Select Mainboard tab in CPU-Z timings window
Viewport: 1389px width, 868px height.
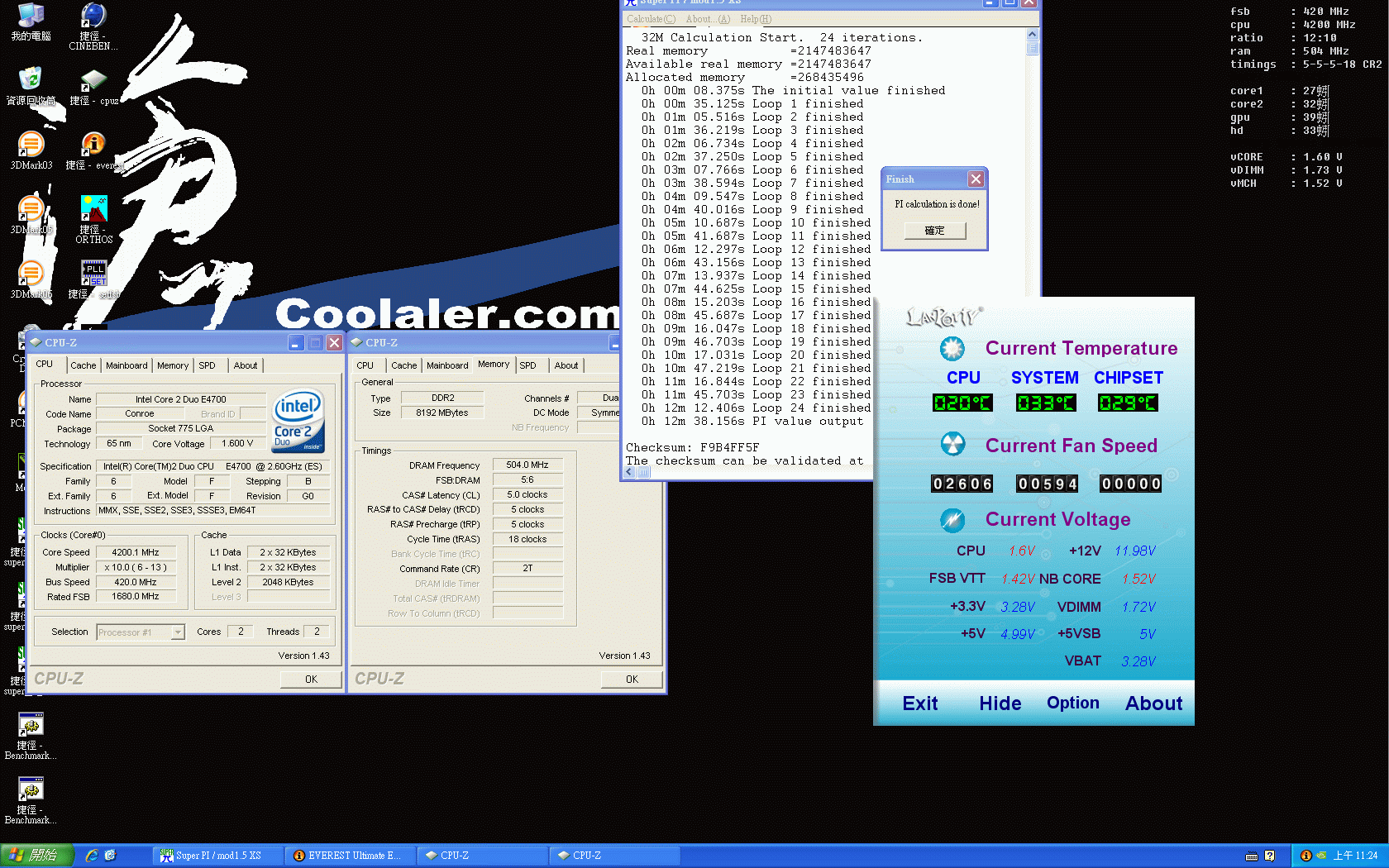click(x=447, y=365)
